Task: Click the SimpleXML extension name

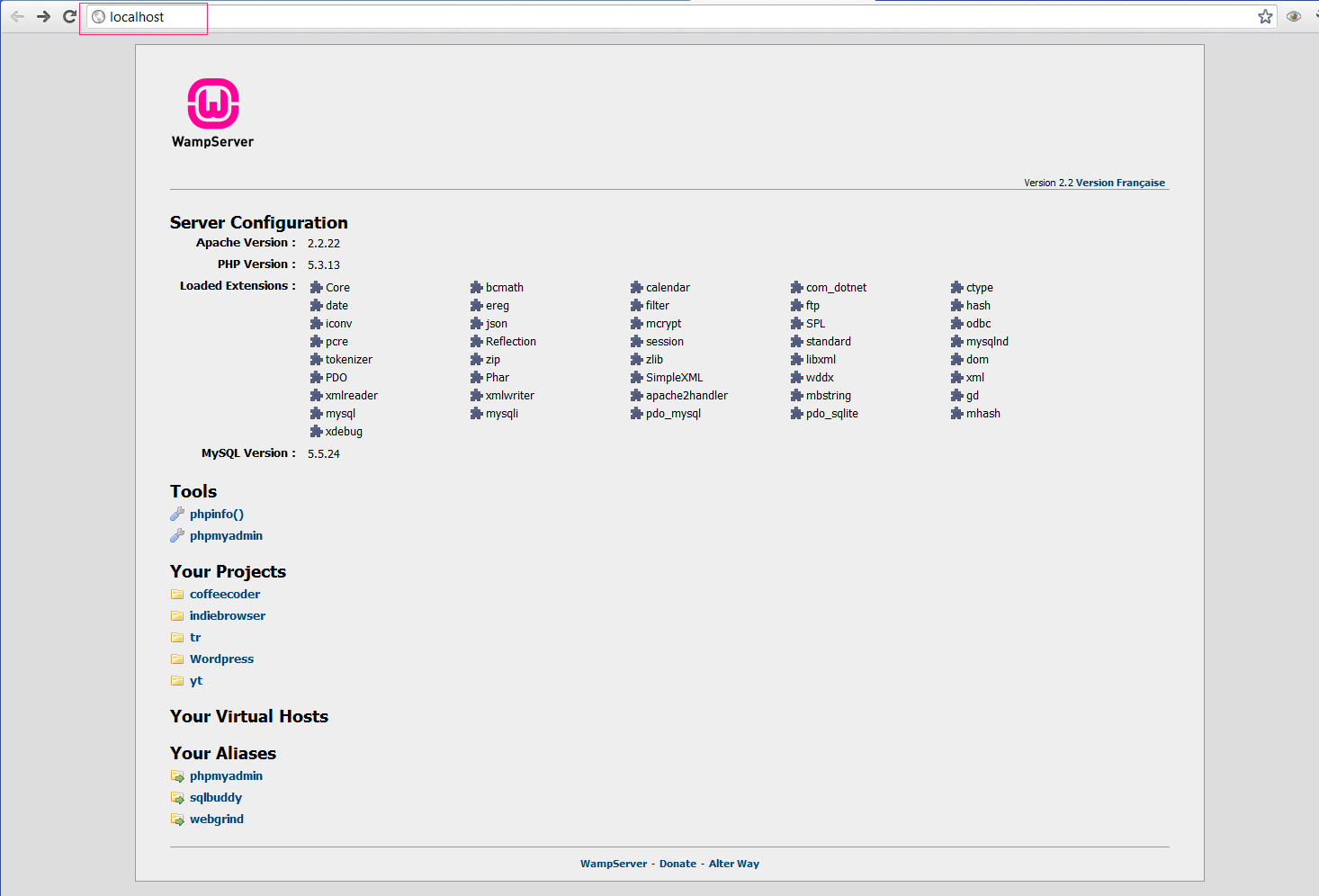Action: pyautogui.click(x=674, y=378)
